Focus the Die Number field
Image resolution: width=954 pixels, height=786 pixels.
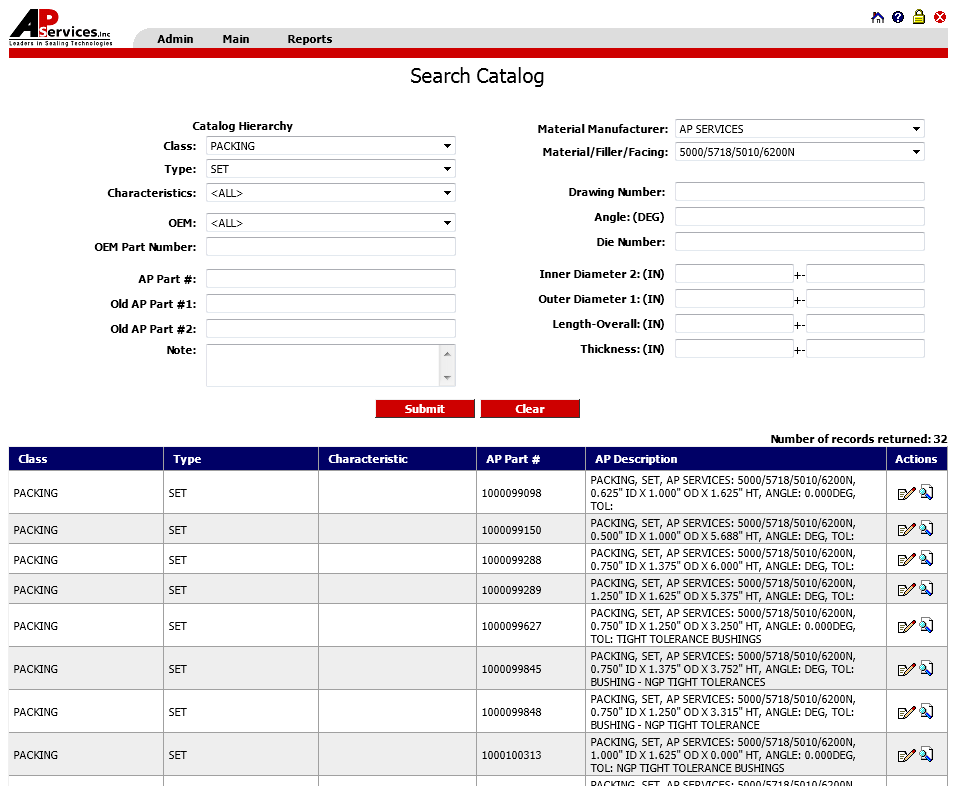[799, 242]
